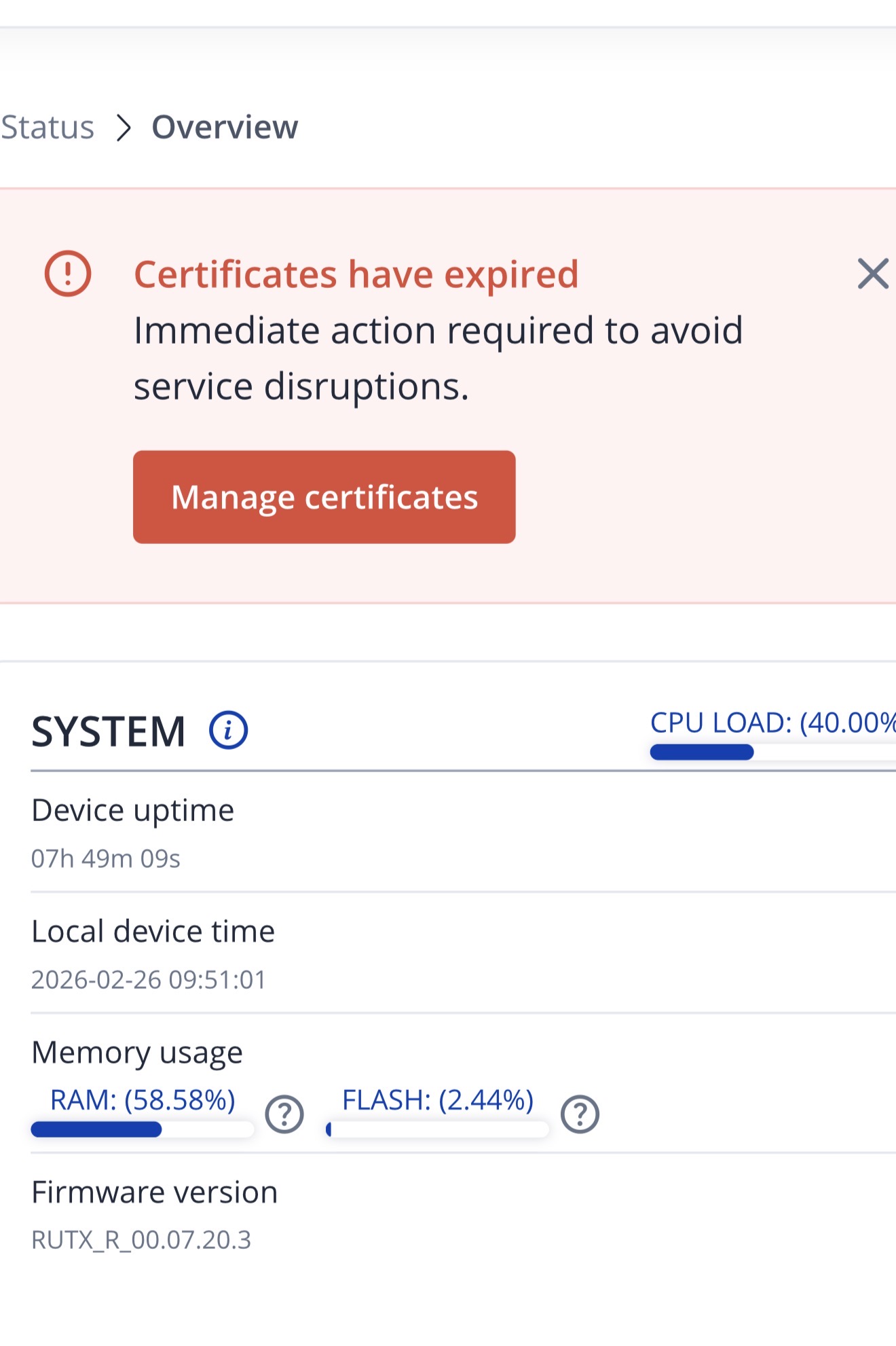
Task: Go to Status in the breadcrumb
Action: (x=48, y=128)
